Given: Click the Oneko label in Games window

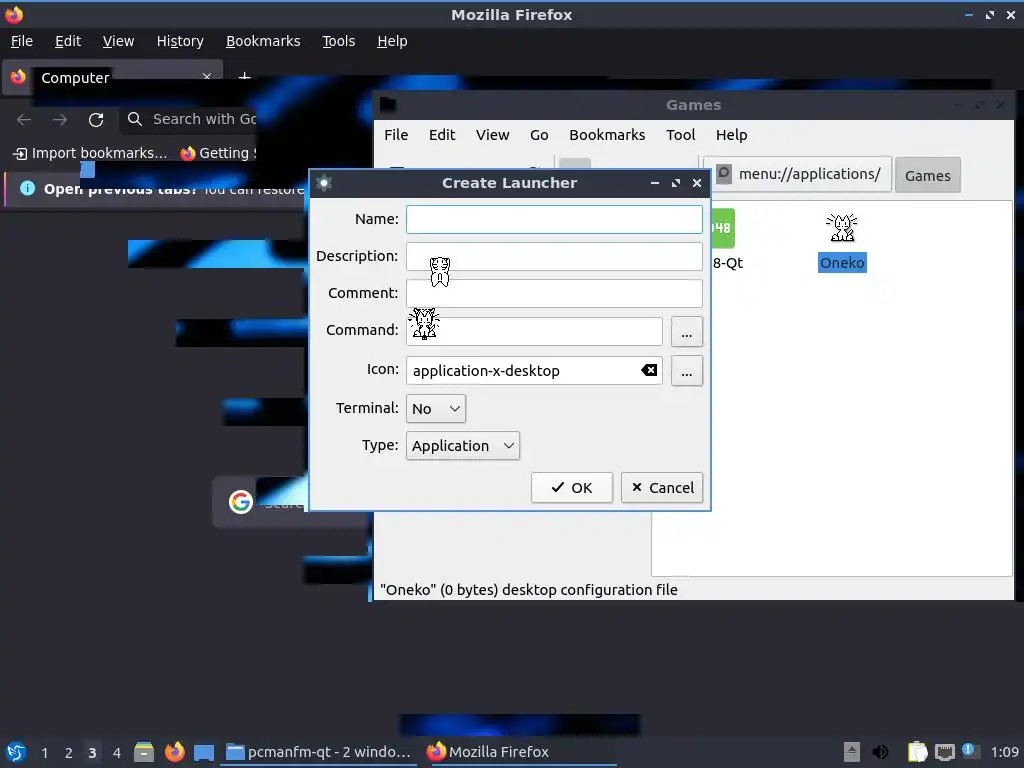Looking at the screenshot, I should click(842, 263).
